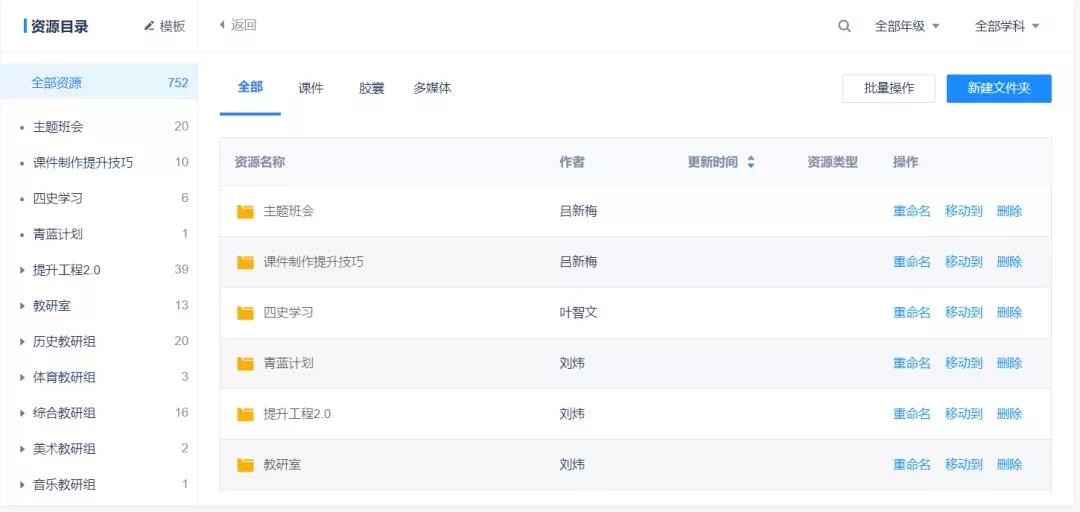1080x512 pixels.
Task: Click the folder icon for 教研室 row
Action: point(245,465)
